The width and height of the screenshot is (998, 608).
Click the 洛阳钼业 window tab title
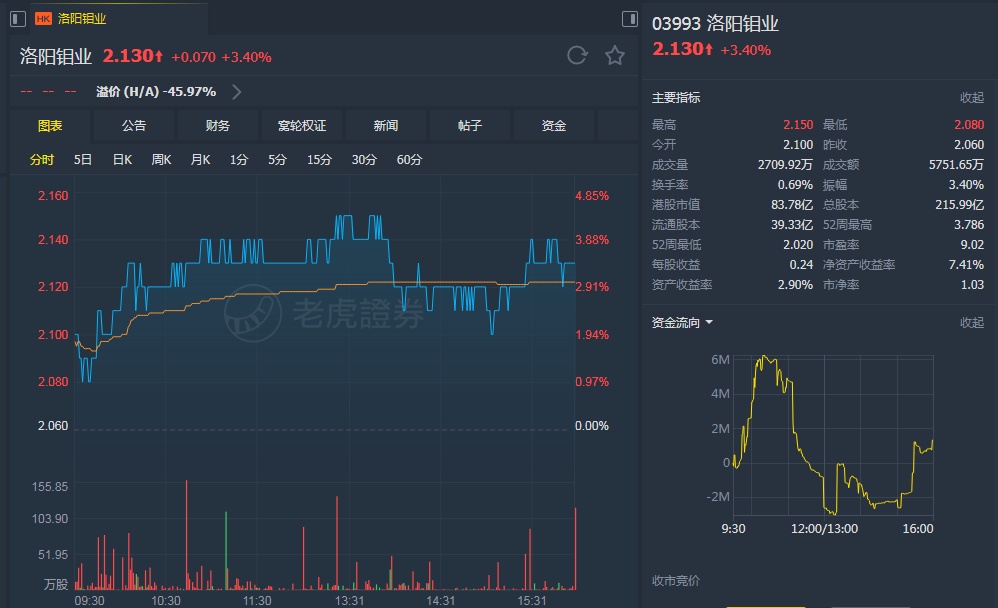pyautogui.click(x=82, y=18)
